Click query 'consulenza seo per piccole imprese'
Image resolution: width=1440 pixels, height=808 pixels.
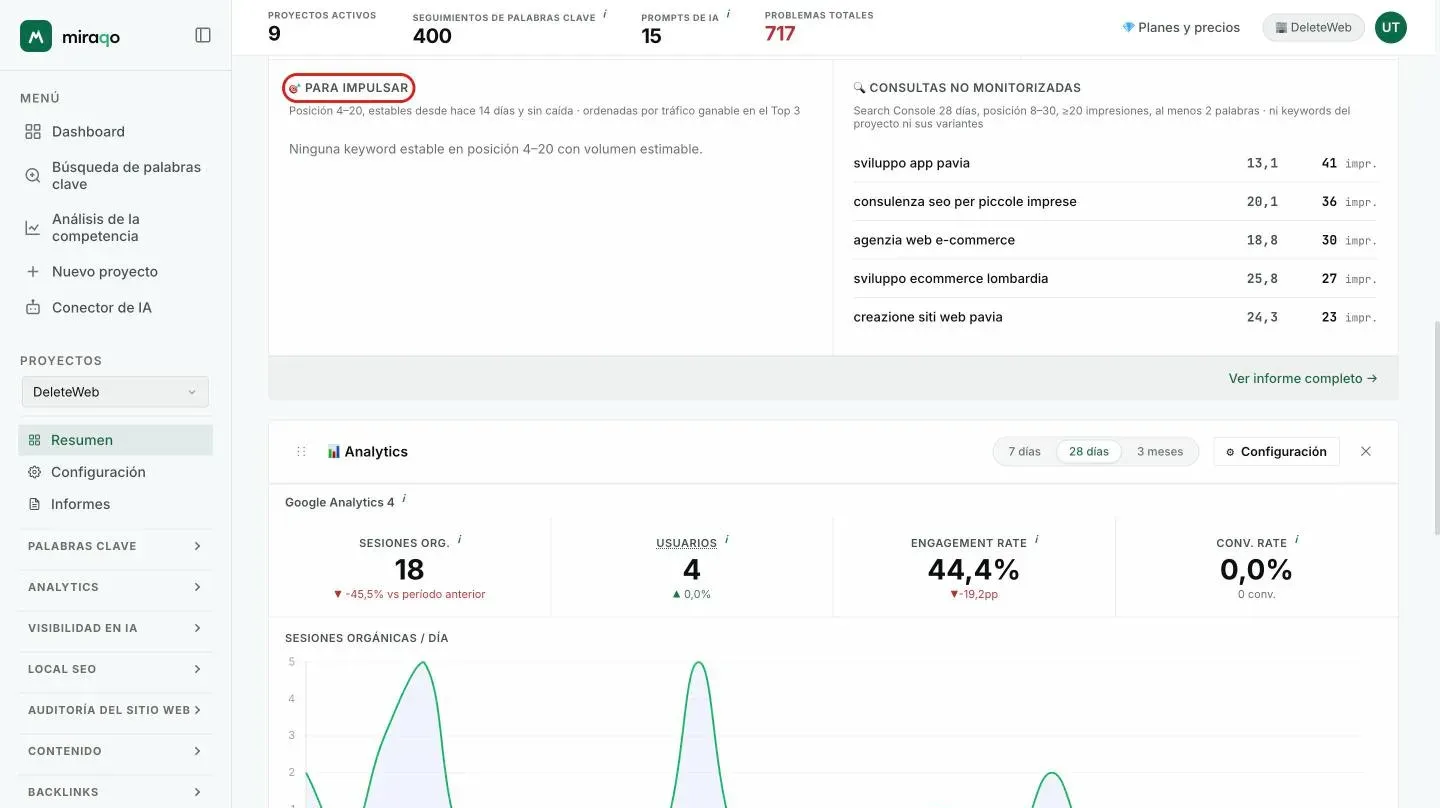965,201
